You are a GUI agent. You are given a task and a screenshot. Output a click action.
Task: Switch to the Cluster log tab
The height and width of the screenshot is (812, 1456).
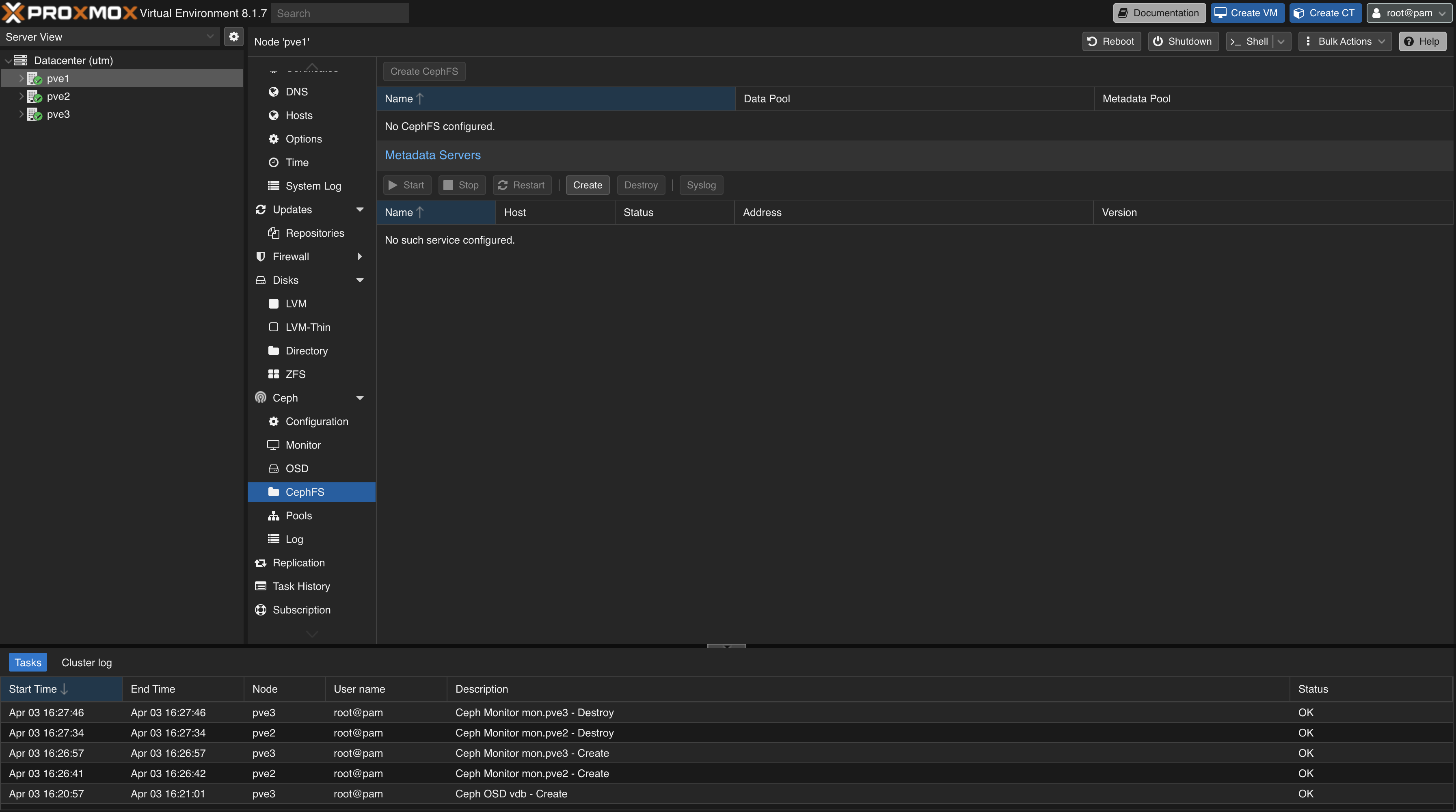click(86, 662)
